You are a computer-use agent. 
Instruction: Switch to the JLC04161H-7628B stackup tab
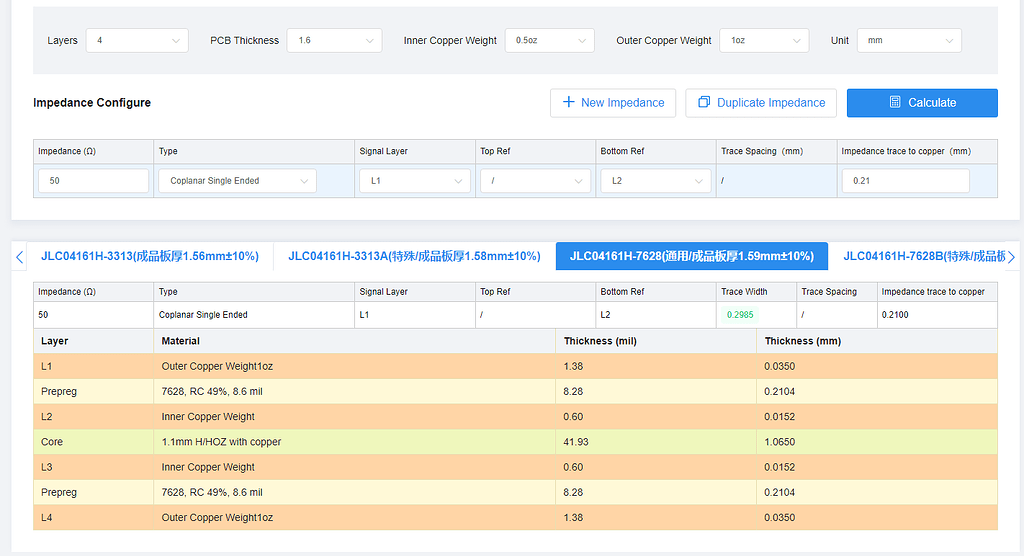click(x=920, y=256)
